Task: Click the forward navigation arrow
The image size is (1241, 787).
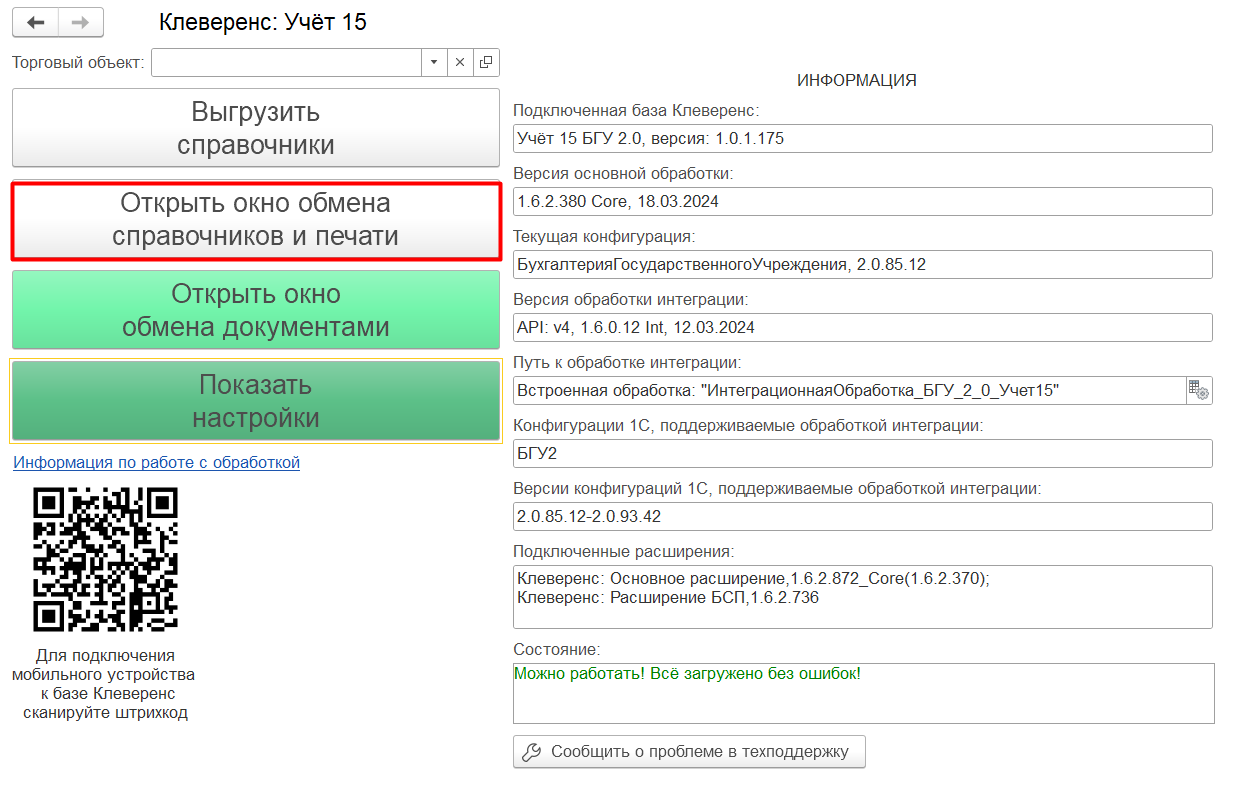Action: [x=81, y=22]
